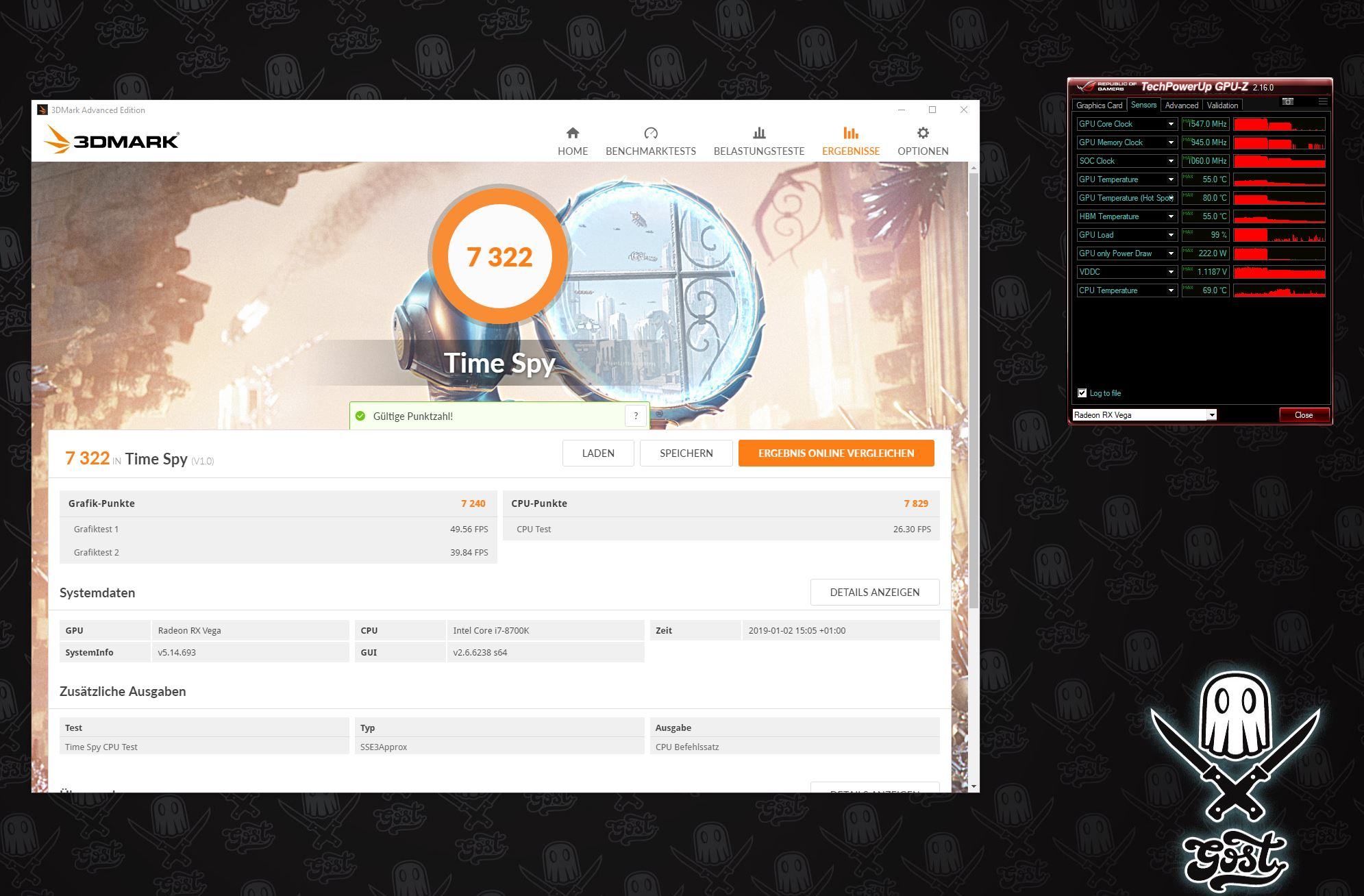Click ERGEBNIS ONLINE VERGLEICHEN button
The height and width of the screenshot is (896, 1364).
[836, 453]
